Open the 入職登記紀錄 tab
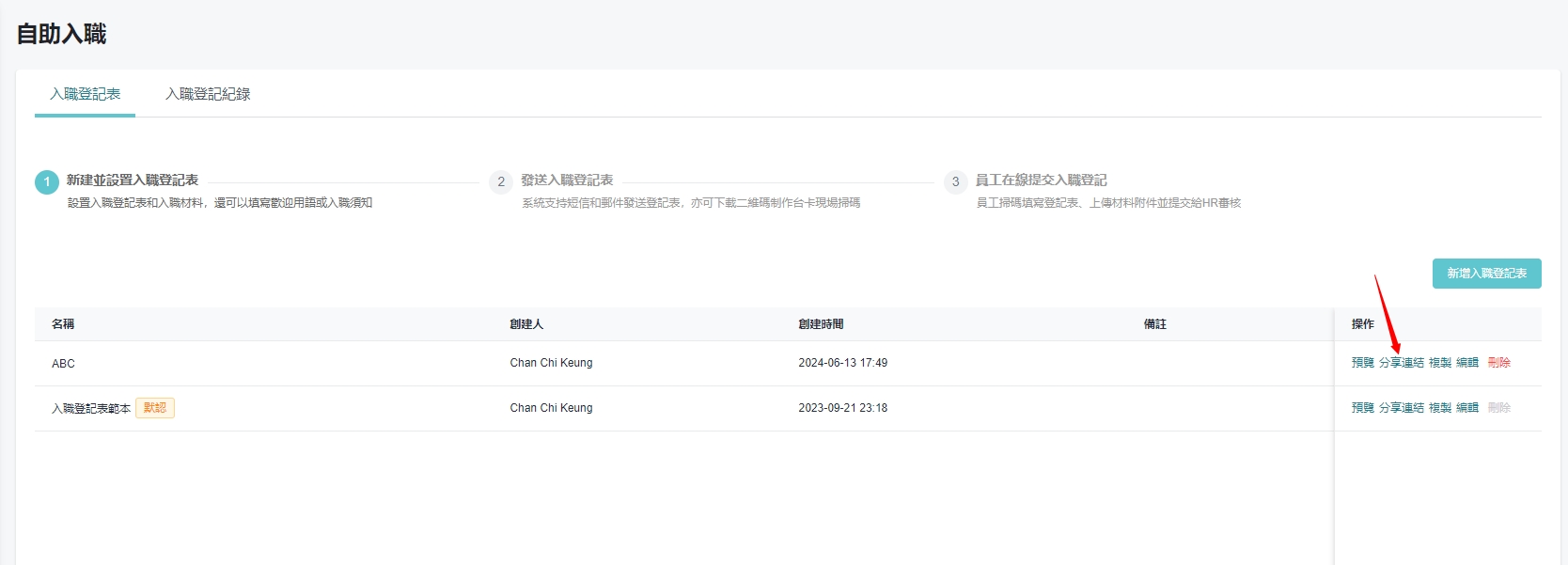The height and width of the screenshot is (565, 1568). pyautogui.click(x=208, y=94)
